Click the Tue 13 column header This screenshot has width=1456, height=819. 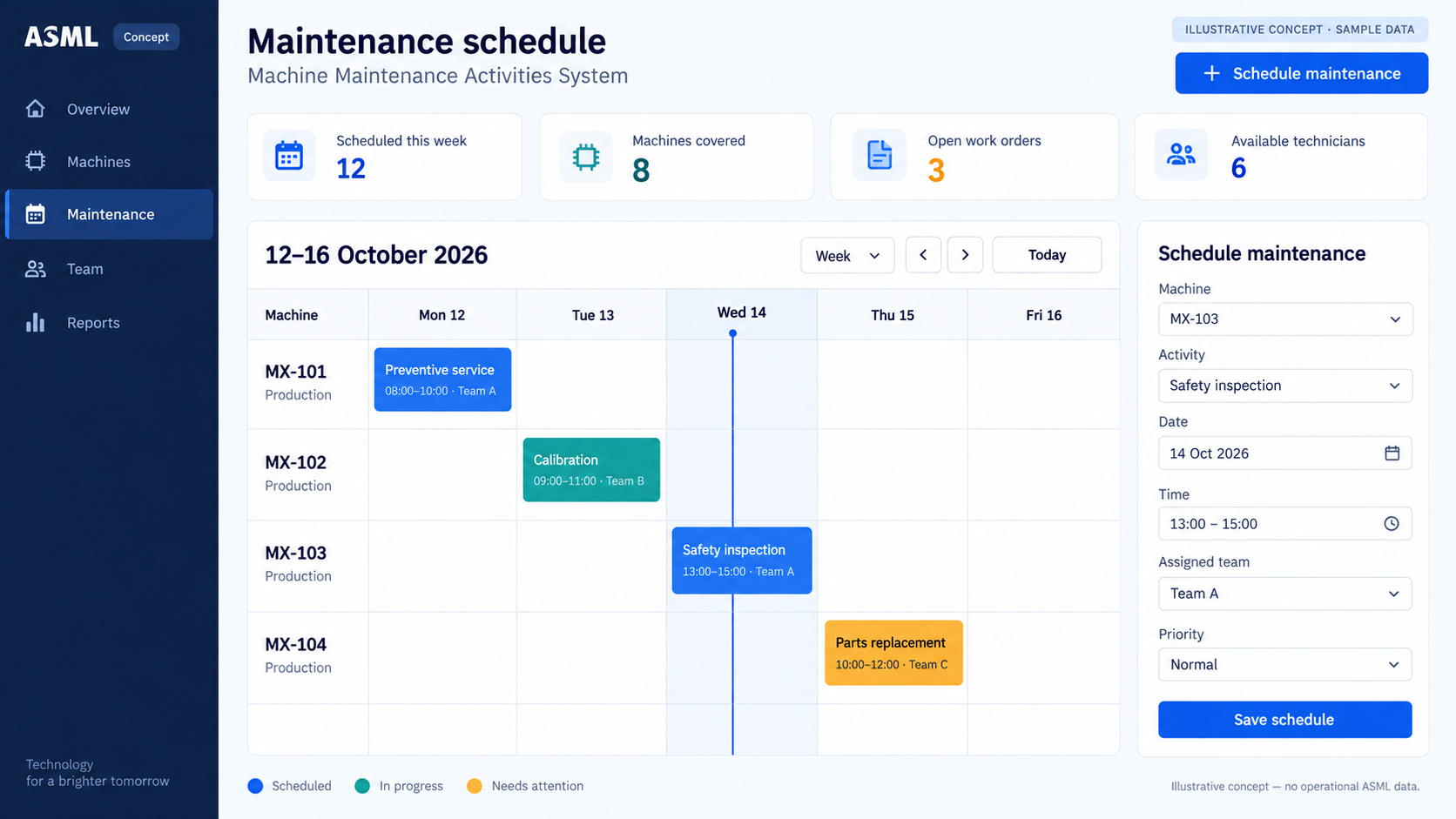pos(593,315)
